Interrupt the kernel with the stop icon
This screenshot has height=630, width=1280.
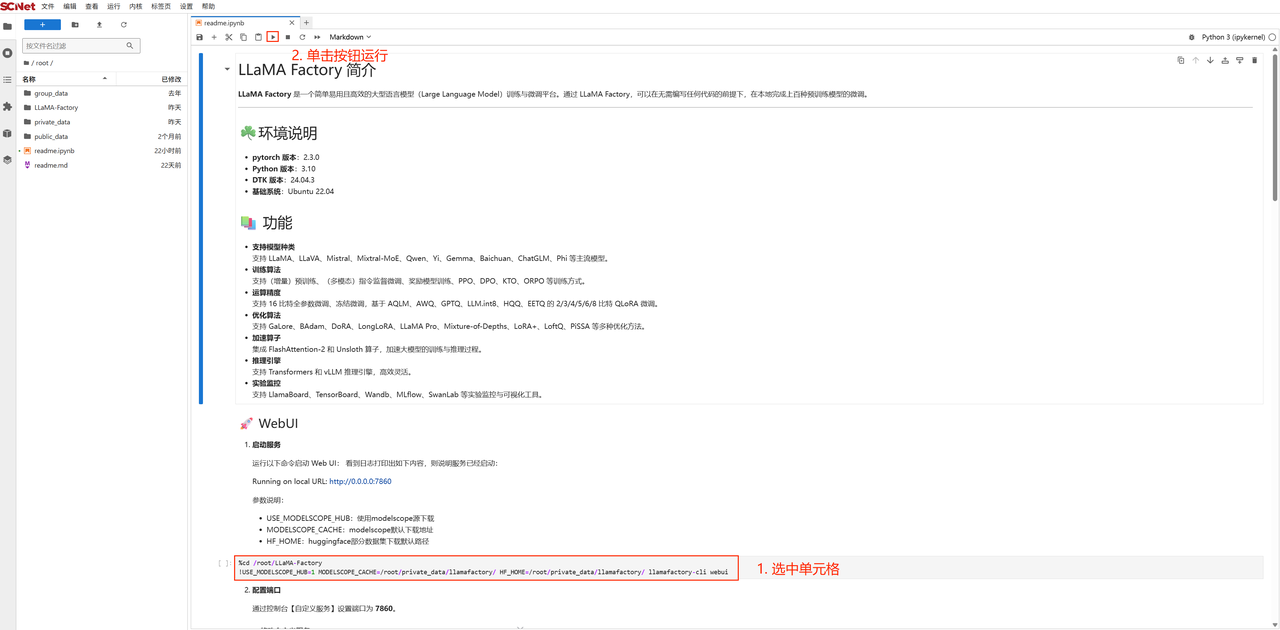coord(288,37)
